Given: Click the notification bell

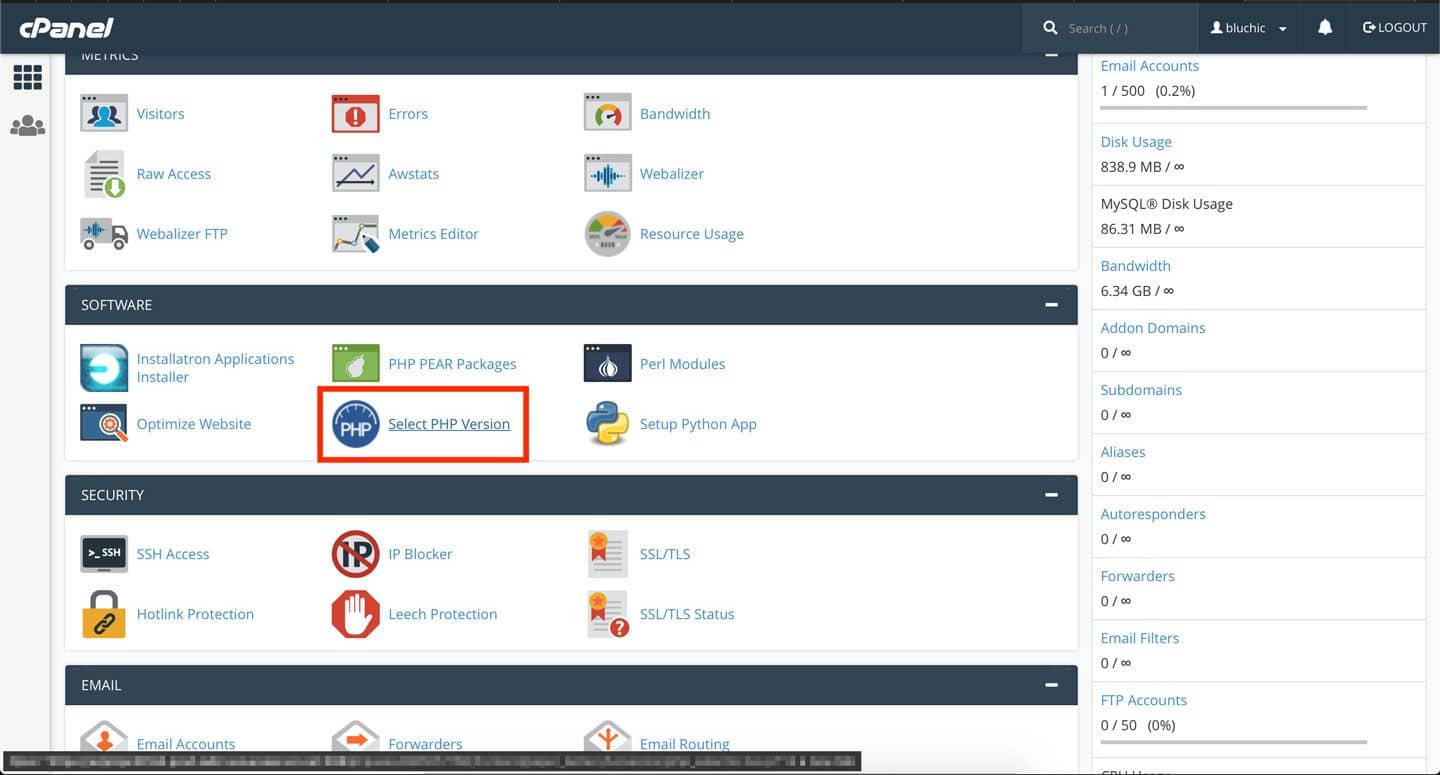Looking at the screenshot, I should tap(1323, 27).
